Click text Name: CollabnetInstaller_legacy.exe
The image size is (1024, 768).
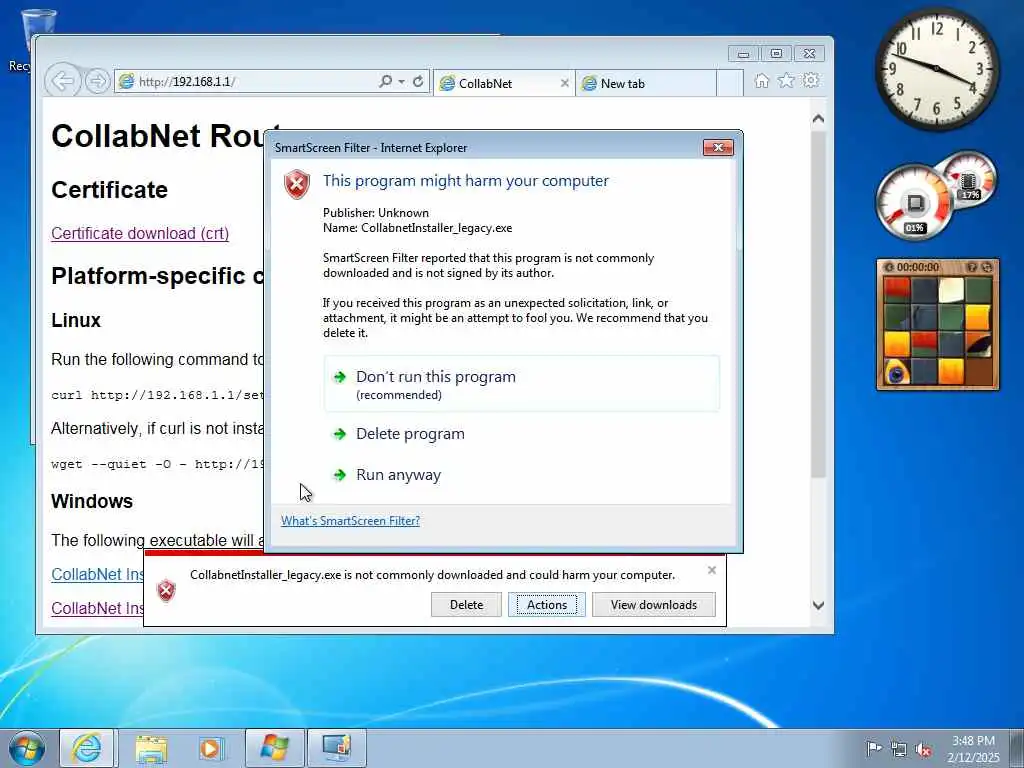coord(417,228)
